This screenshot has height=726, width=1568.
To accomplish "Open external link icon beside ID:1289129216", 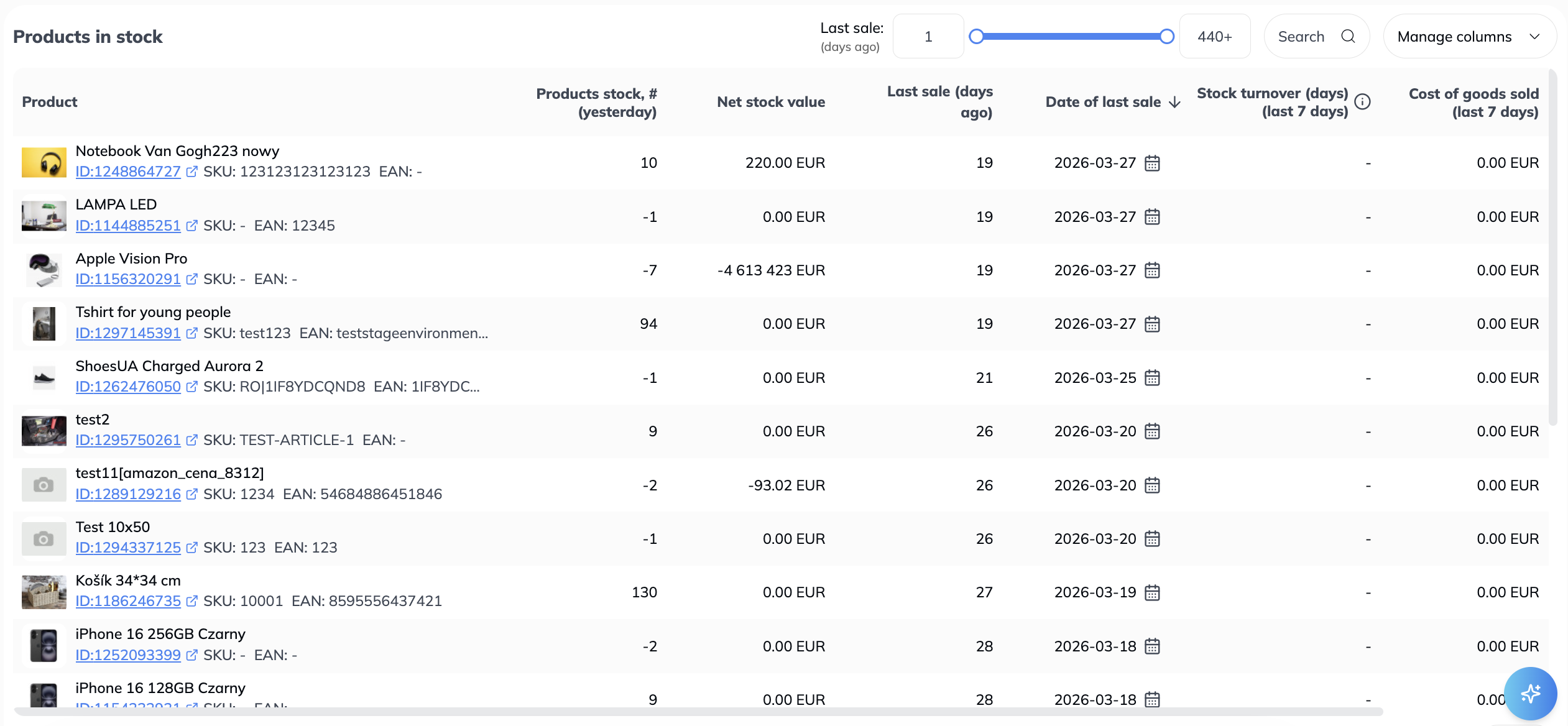I will tap(191, 494).
